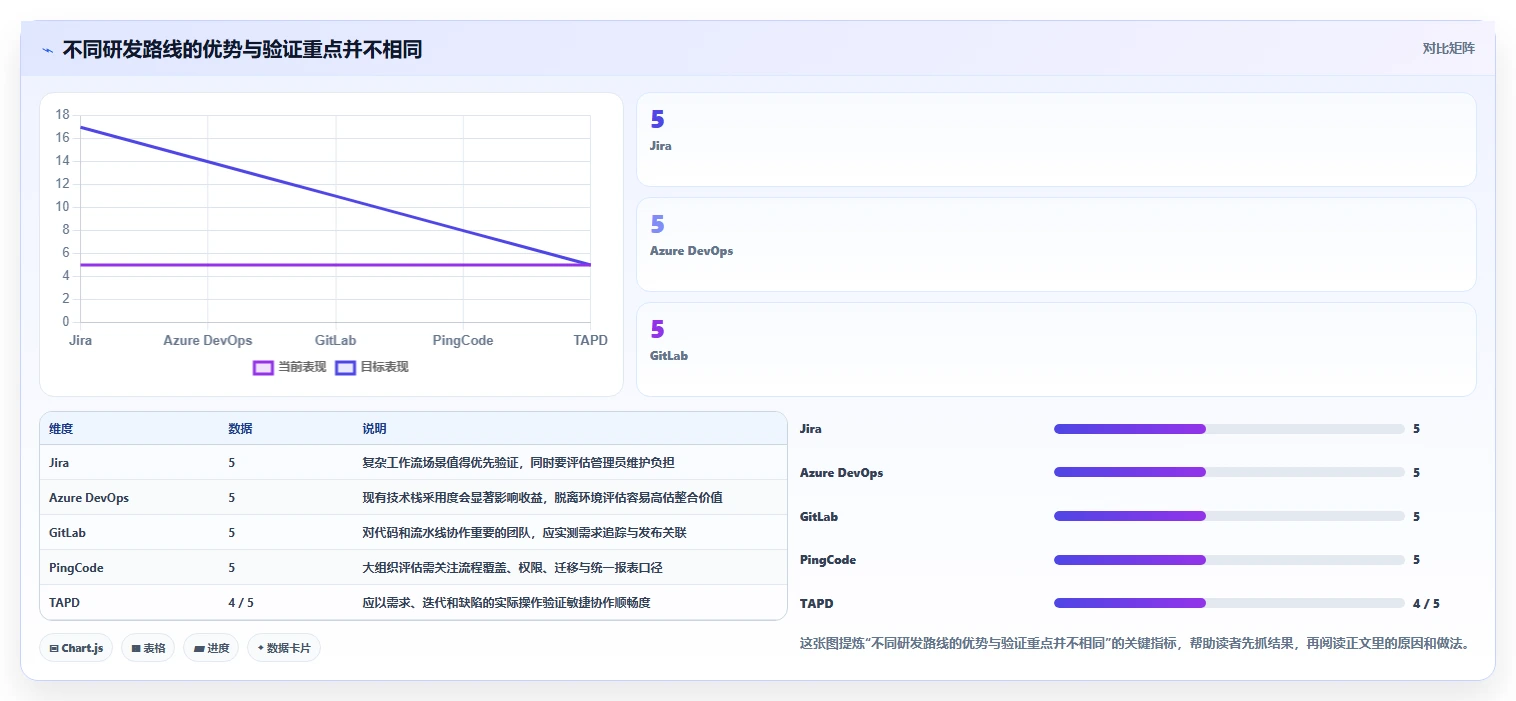This screenshot has width=1516, height=701.
Task: Click the PingCode label in progress list
Action: pos(828,560)
